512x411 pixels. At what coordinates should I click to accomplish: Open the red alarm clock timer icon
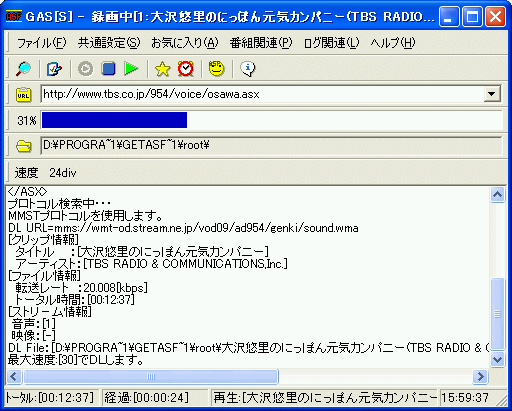click(186, 69)
